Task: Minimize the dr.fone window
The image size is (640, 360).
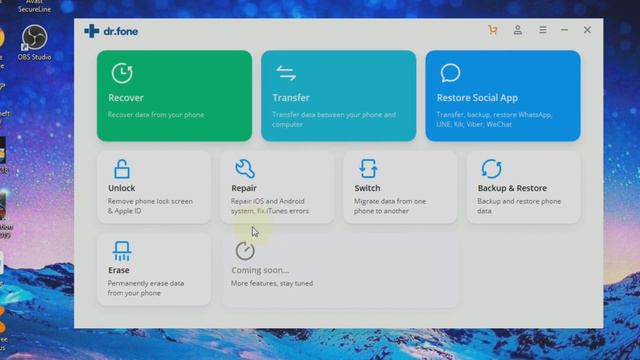Action: (564, 30)
